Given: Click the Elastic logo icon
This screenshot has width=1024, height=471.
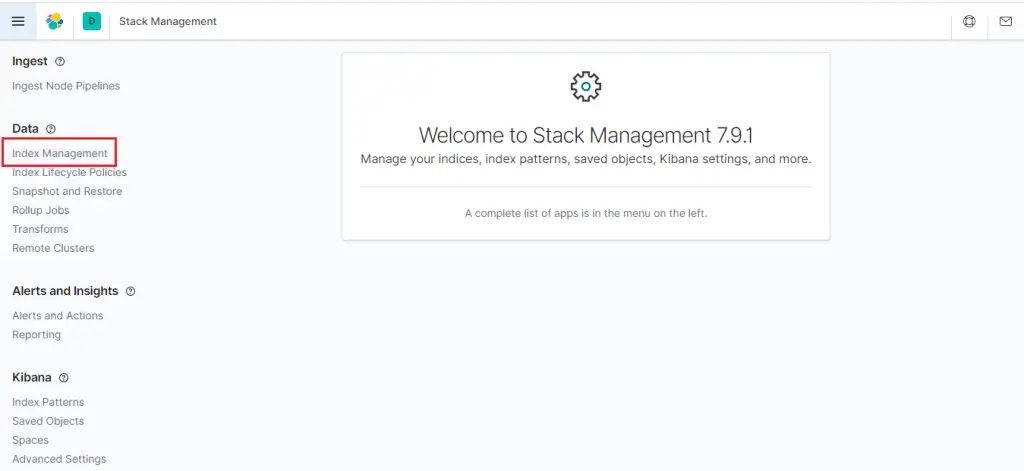Looking at the screenshot, I should point(55,22).
